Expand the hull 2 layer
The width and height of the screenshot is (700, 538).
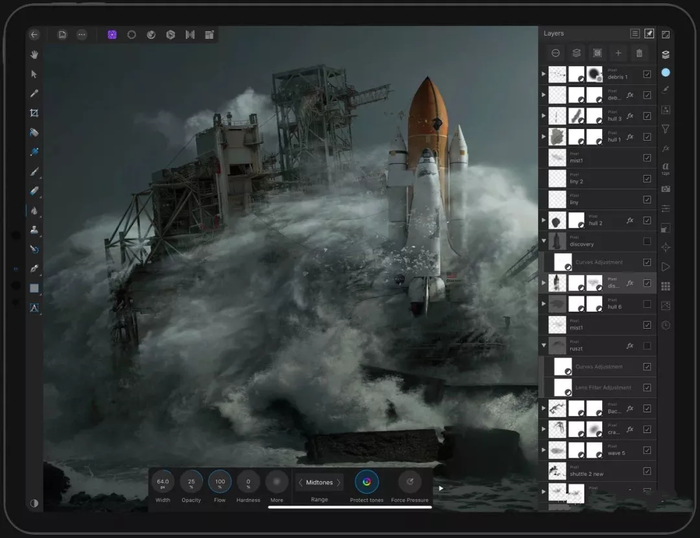[x=543, y=220]
